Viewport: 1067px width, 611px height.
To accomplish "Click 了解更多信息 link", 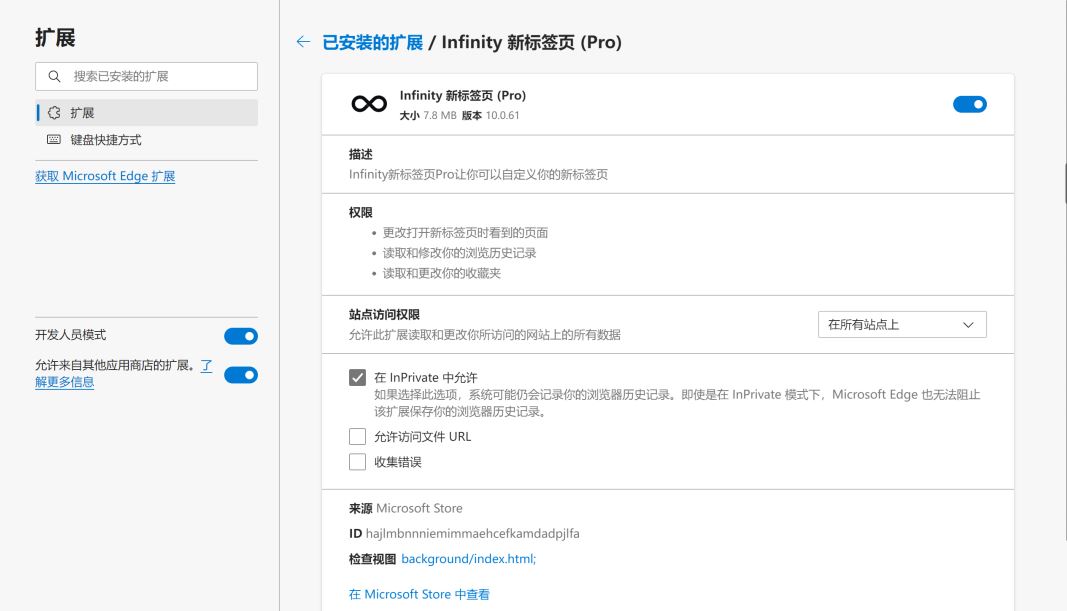I will point(64,382).
